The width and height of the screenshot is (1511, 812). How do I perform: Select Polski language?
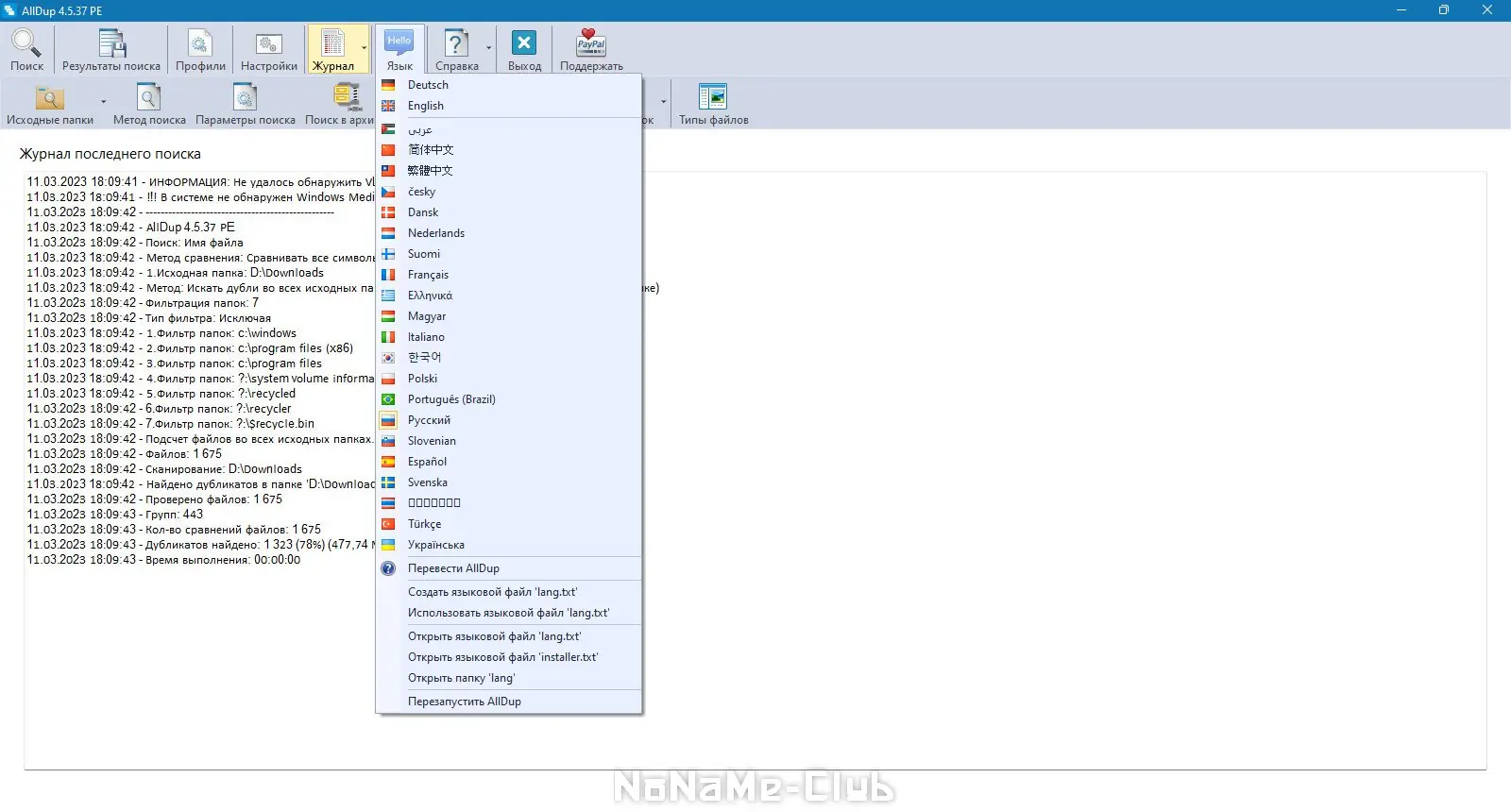509,379
